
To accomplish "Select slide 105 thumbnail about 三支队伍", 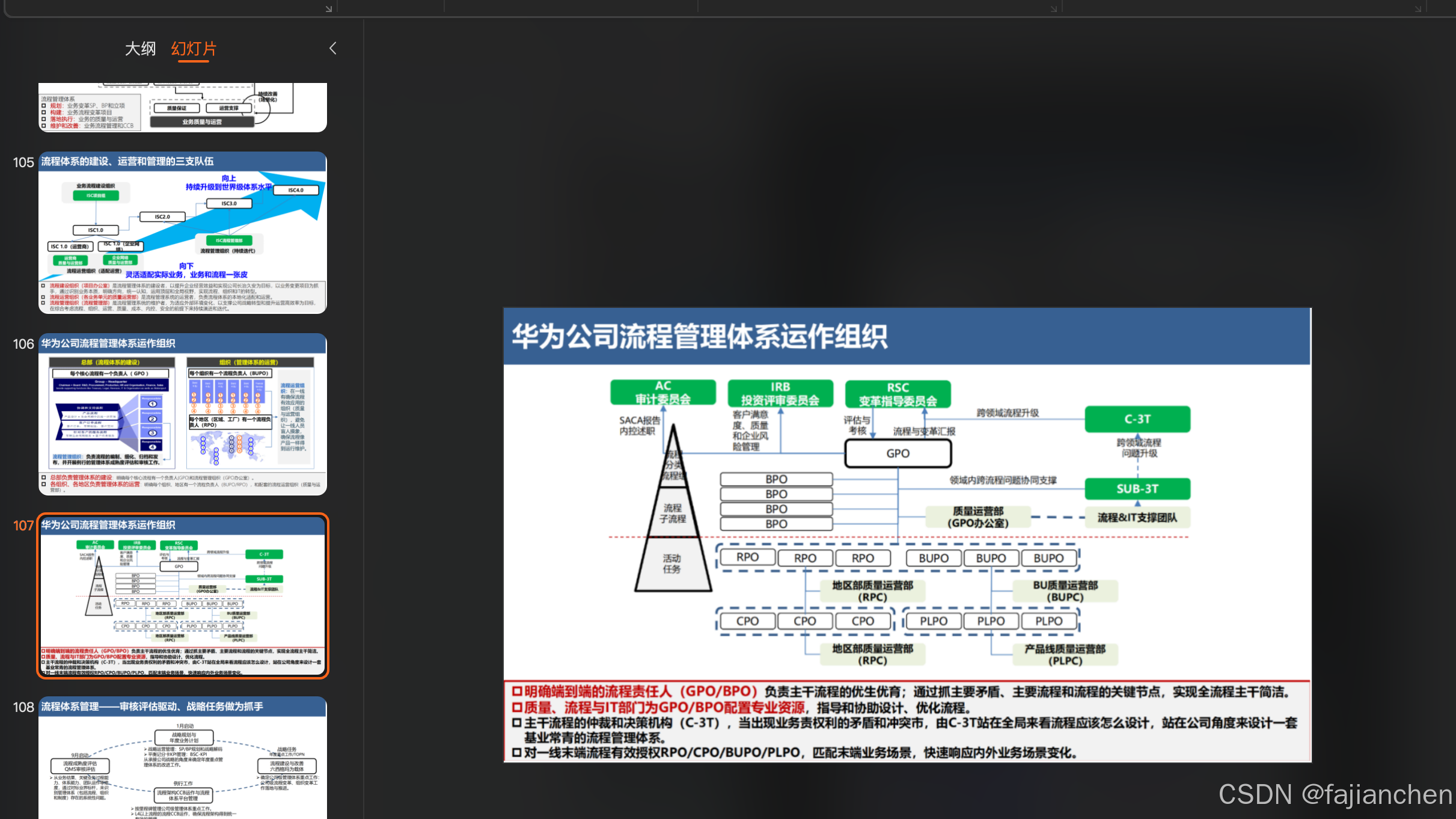I will click(183, 233).
